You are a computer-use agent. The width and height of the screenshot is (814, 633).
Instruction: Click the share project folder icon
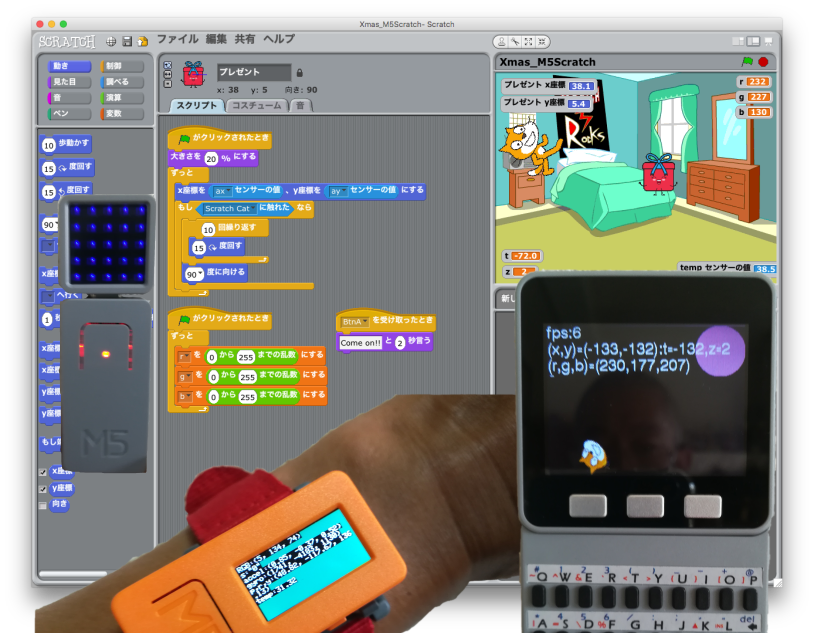(143, 41)
